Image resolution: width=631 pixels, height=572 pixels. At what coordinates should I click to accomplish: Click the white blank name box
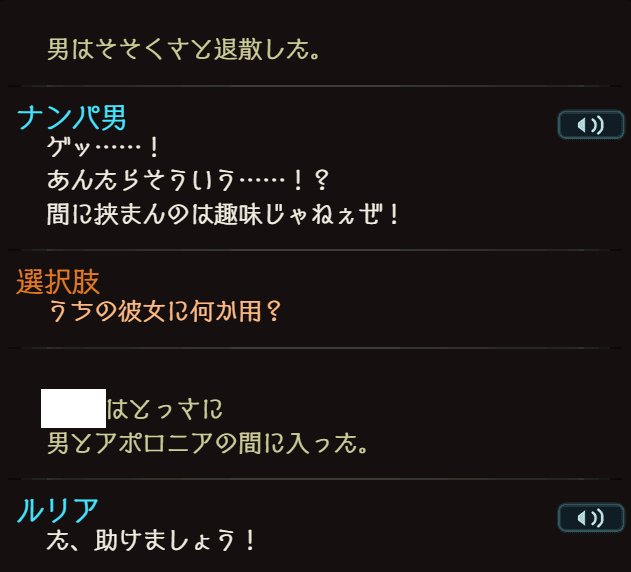[x=73, y=409]
